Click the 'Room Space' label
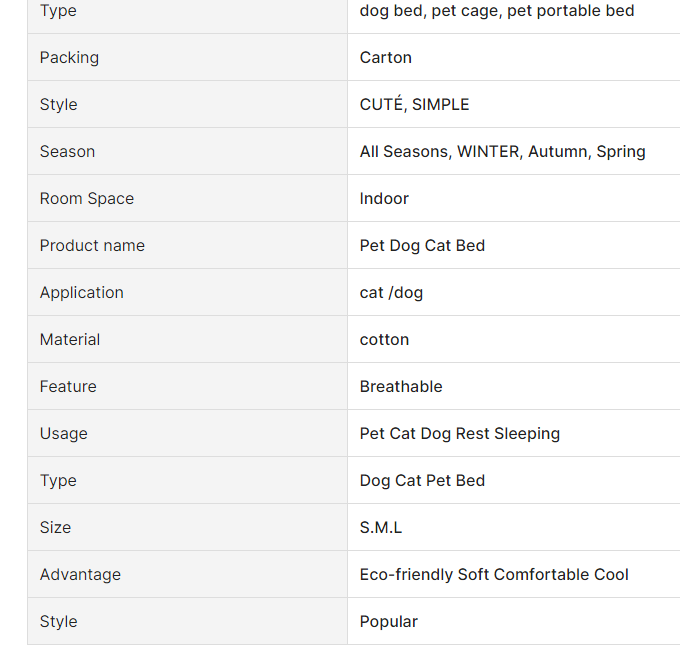Viewport: 680px width, 652px height. [x=86, y=198]
